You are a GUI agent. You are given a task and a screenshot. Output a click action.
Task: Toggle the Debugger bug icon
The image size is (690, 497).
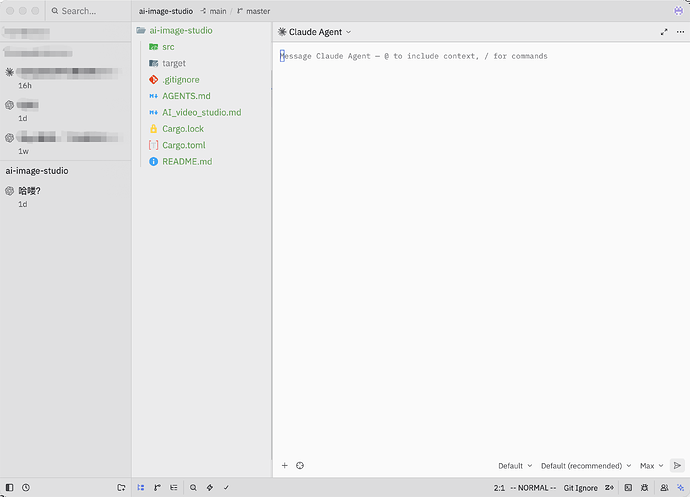[x=645, y=487]
